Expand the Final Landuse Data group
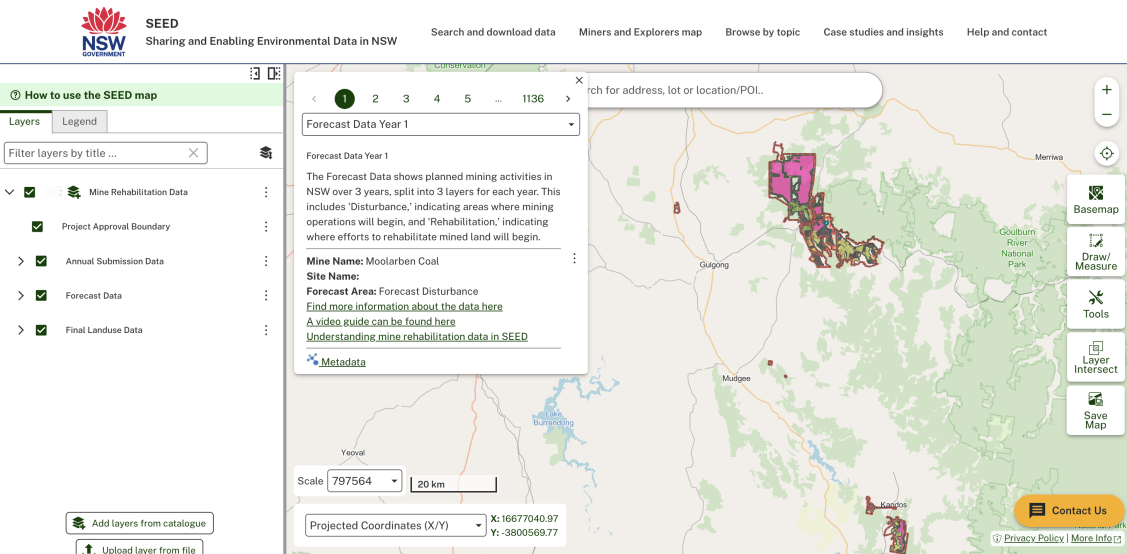 (x=21, y=330)
